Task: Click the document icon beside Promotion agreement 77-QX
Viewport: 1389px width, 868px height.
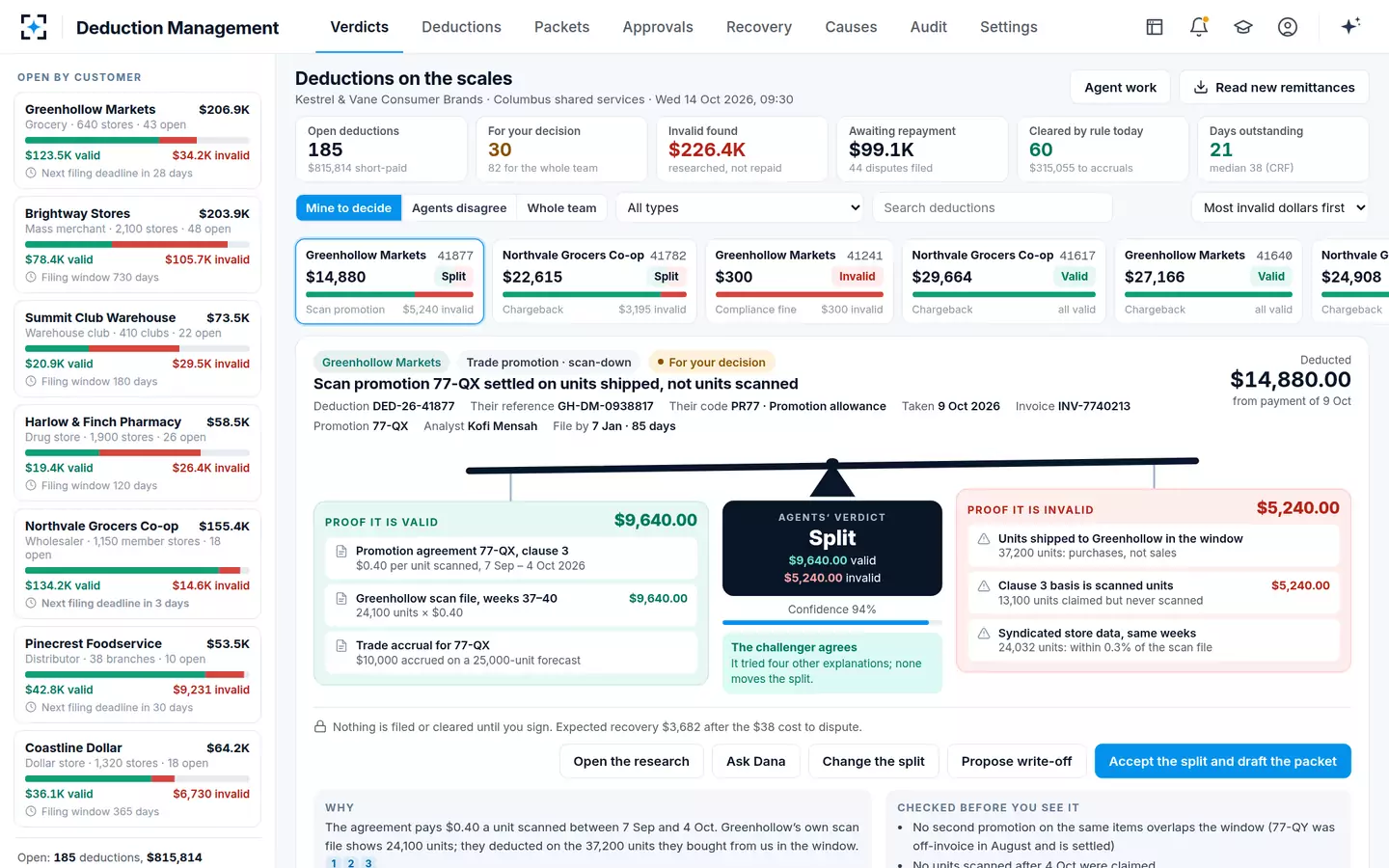Action: (x=340, y=552)
